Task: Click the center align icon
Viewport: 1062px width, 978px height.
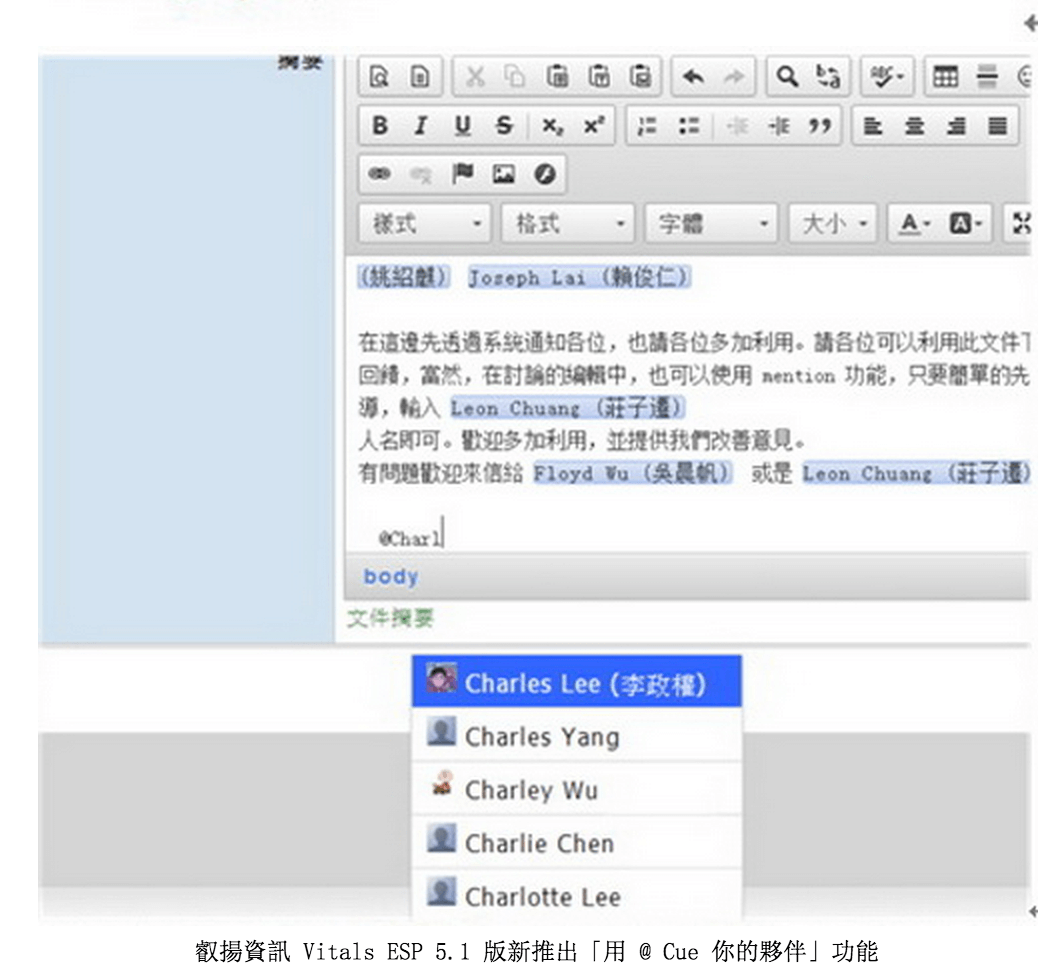Action: point(914,126)
